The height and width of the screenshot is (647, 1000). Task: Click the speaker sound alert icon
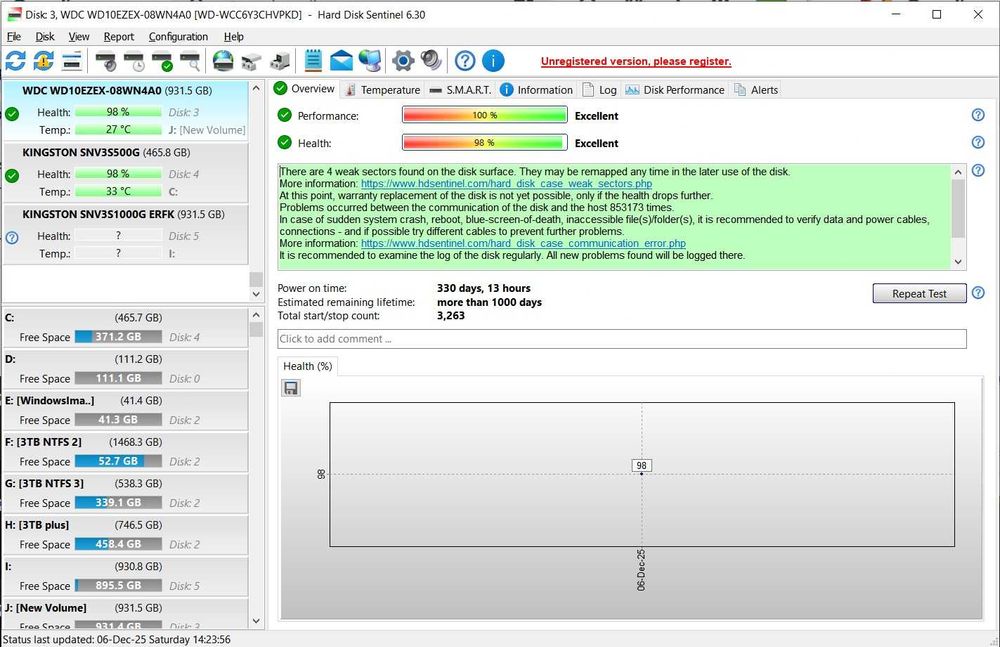(431, 61)
